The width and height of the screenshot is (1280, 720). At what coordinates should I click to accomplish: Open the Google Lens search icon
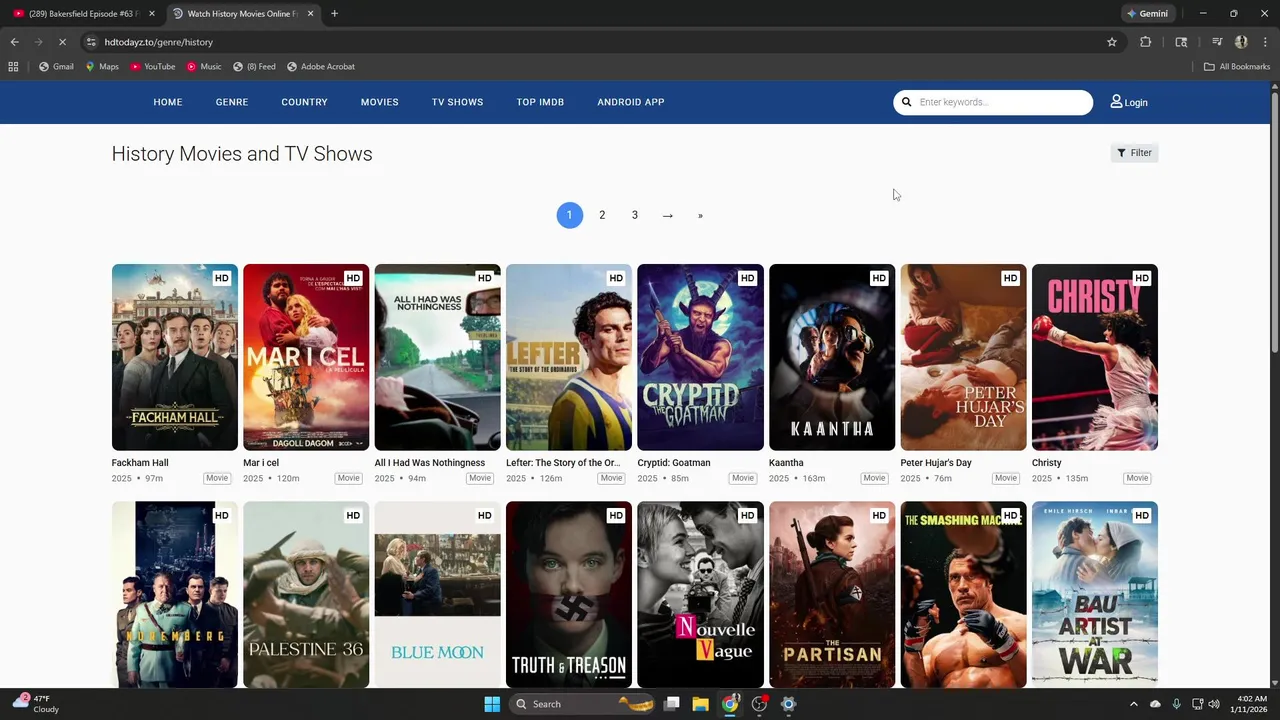coord(1181,42)
